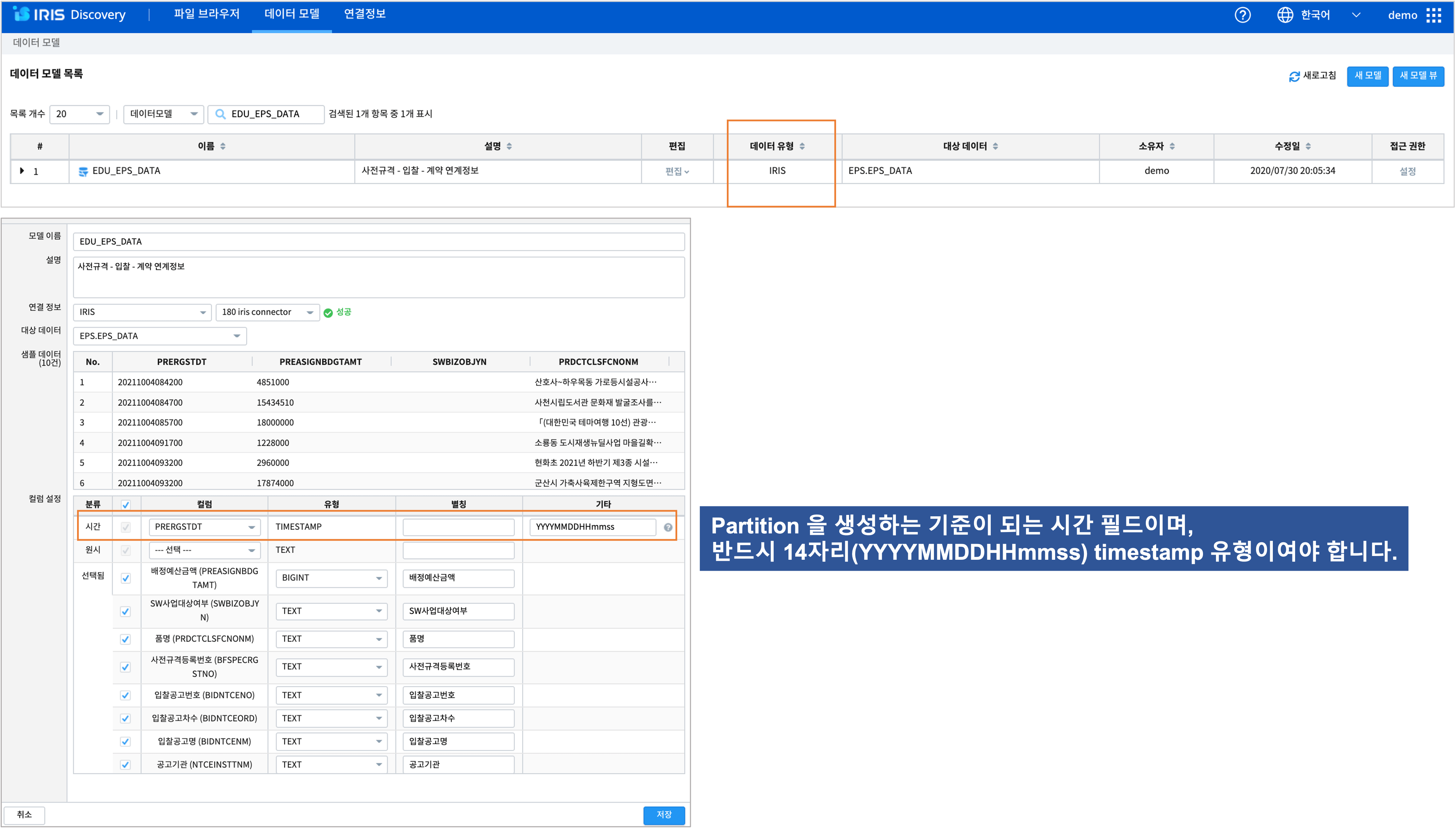Click the help question mark icon in header
The width and height of the screenshot is (1456, 828).
[1242, 15]
